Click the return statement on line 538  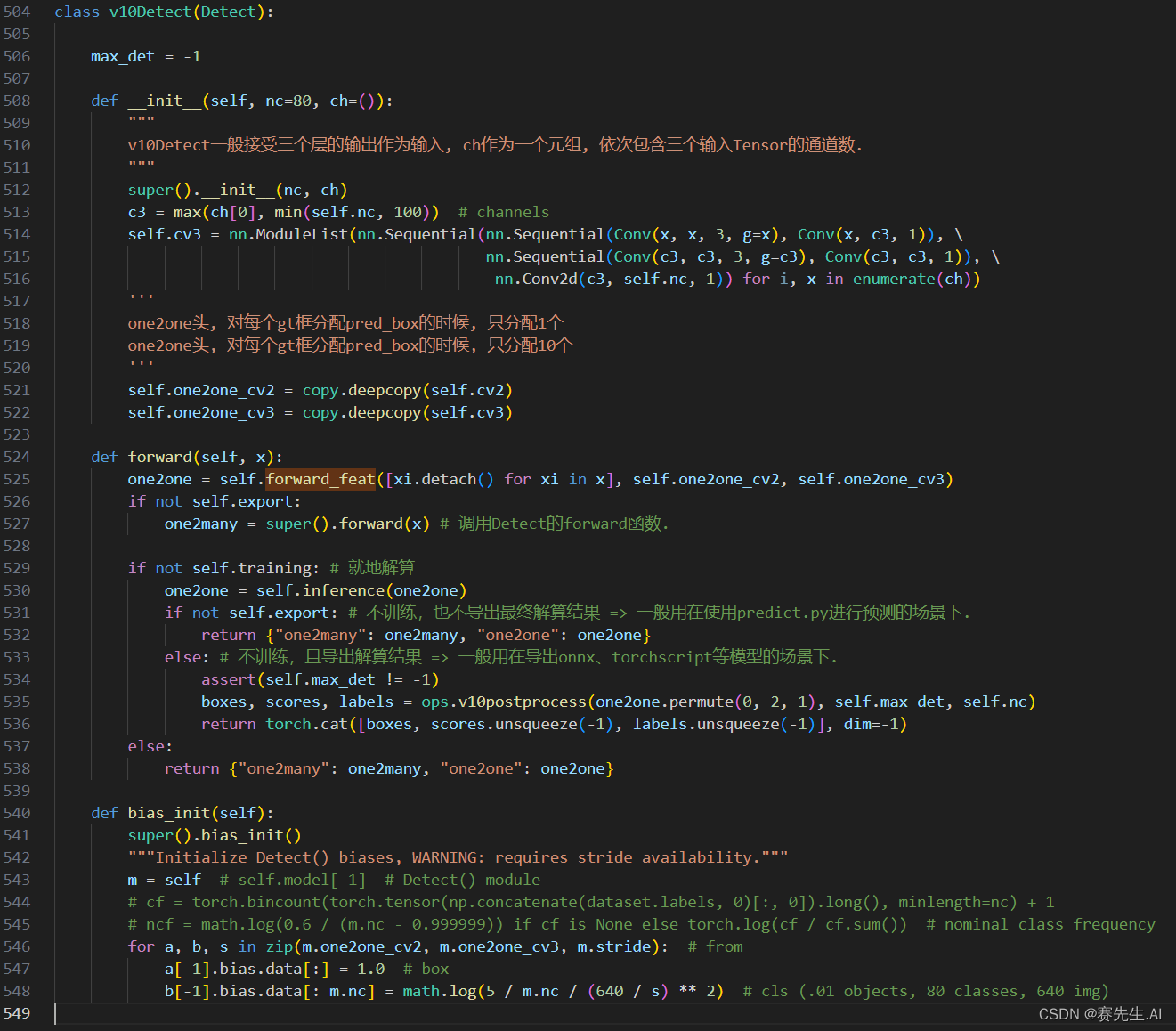(389, 768)
